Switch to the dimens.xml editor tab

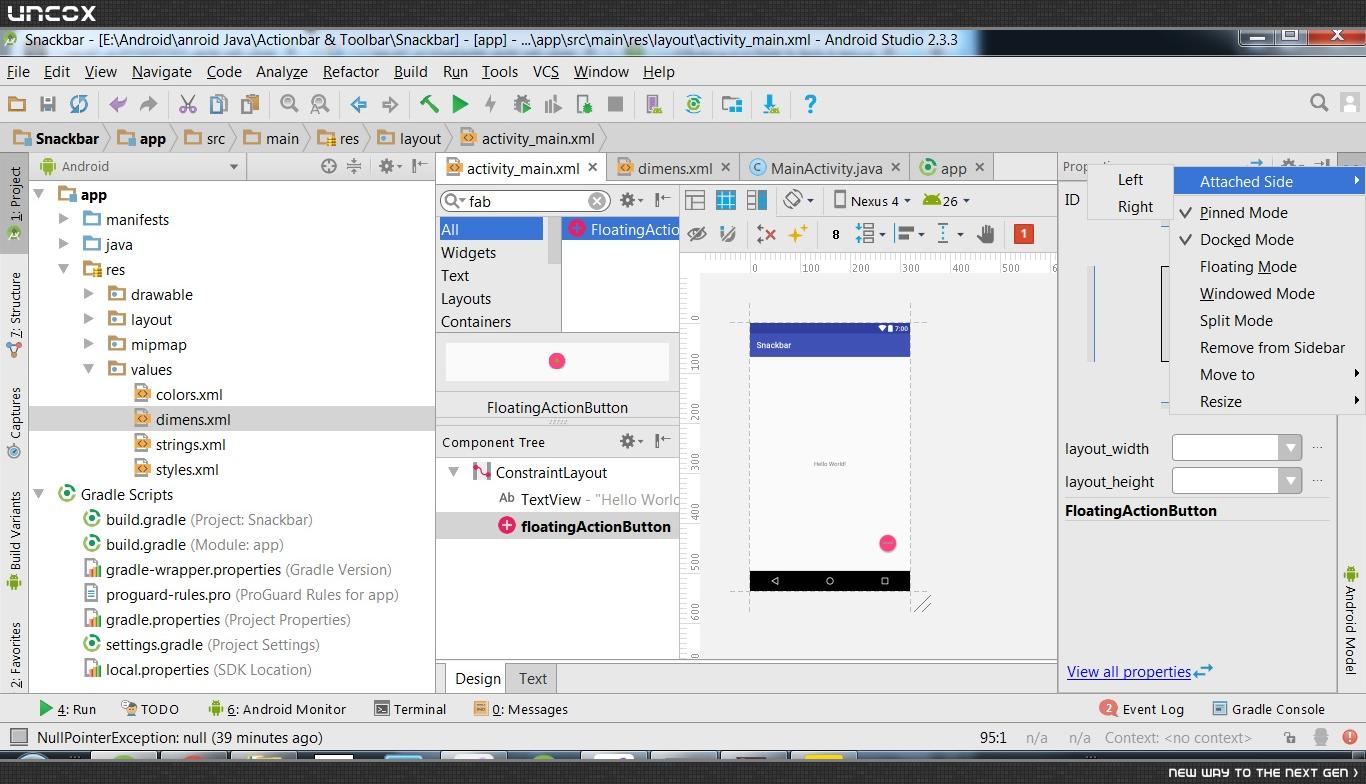coord(674,168)
